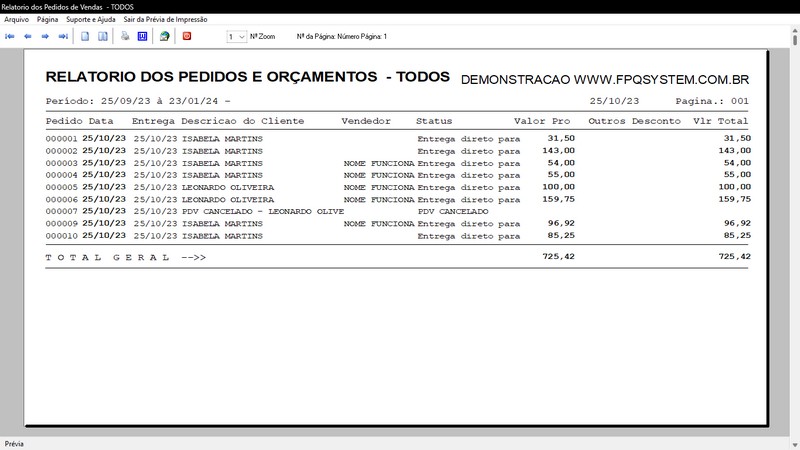This screenshot has height=450, width=800.
Task: Click the printer icon
Action: 125,36
